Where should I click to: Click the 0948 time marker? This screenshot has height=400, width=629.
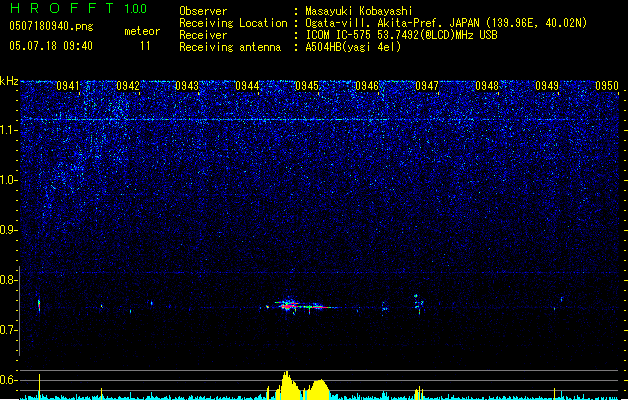pyautogui.click(x=487, y=86)
